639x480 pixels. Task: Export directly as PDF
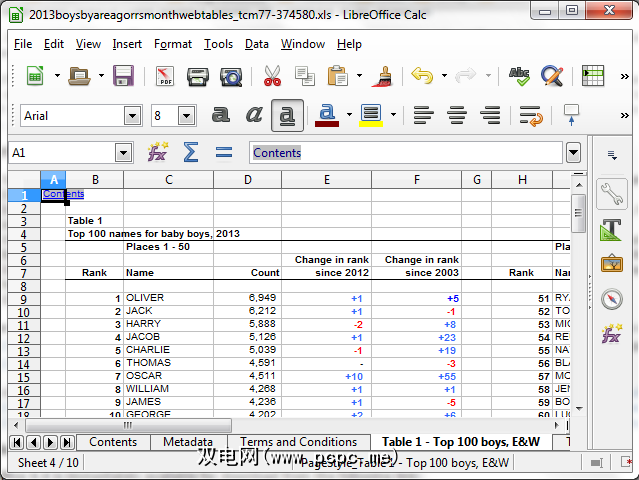163,76
